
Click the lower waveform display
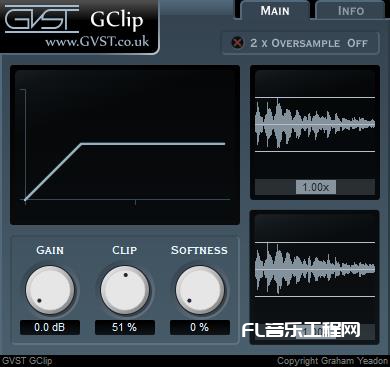pyautogui.click(x=315, y=269)
